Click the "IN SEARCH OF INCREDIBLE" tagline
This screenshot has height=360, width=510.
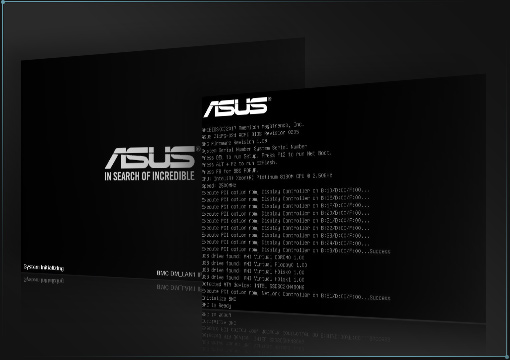[149, 176]
